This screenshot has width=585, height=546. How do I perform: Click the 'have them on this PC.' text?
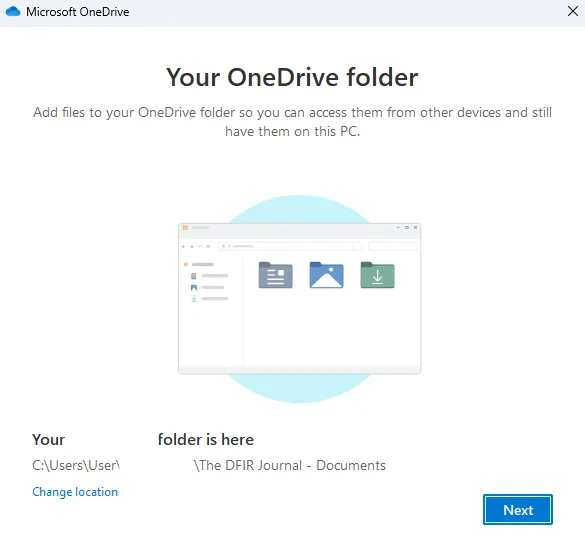(x=292, y=131)
